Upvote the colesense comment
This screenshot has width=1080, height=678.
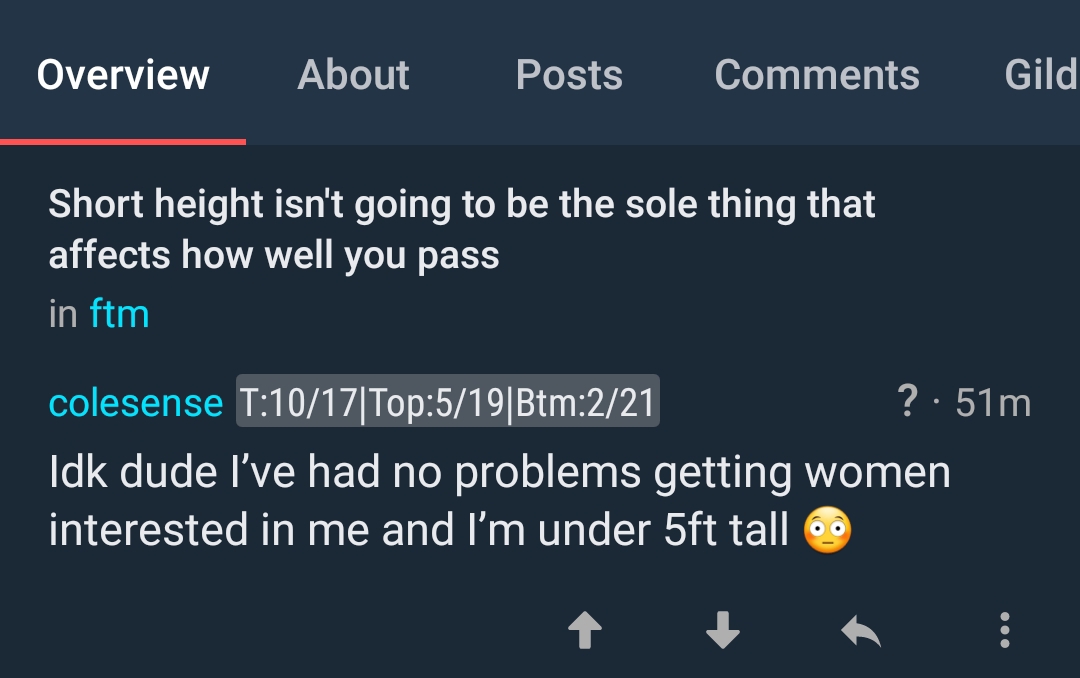pyautogui.click(x=585, y=630)
